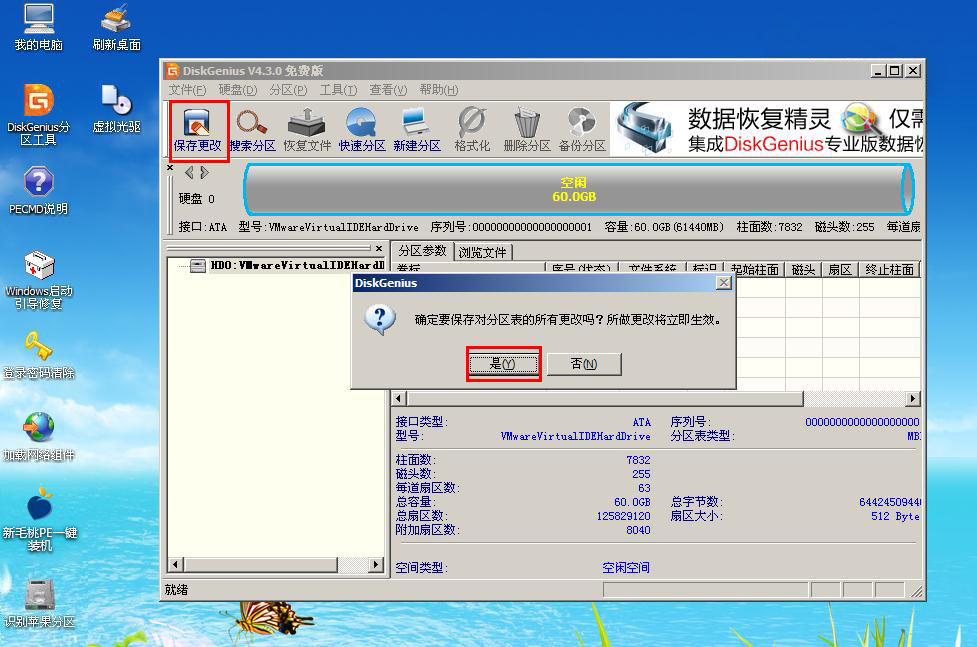The image size is (977, 647).
Task: Click the 总扇区数 value 125829120
Action: (623, 516)
